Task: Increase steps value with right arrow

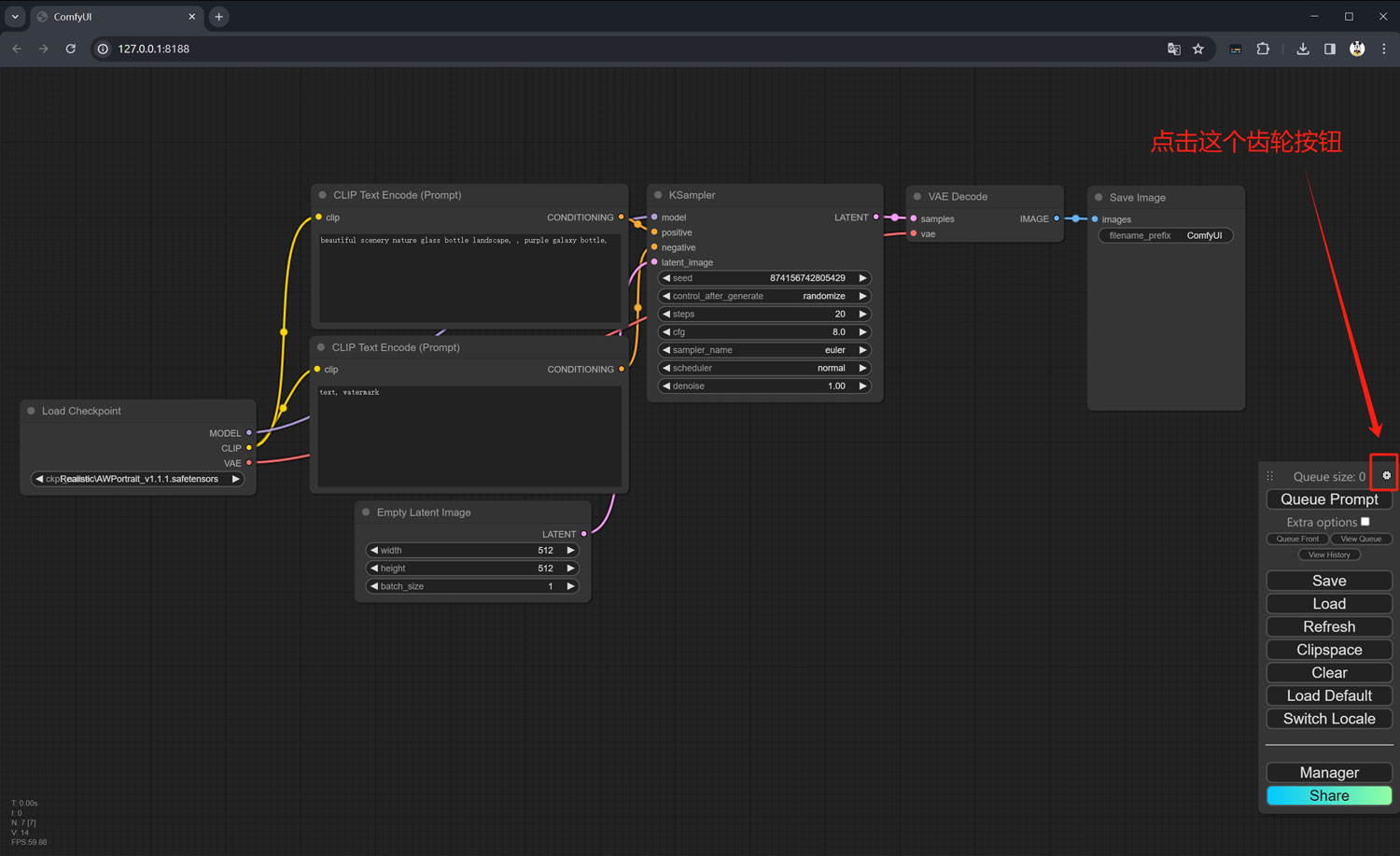Action: [862, 315]
